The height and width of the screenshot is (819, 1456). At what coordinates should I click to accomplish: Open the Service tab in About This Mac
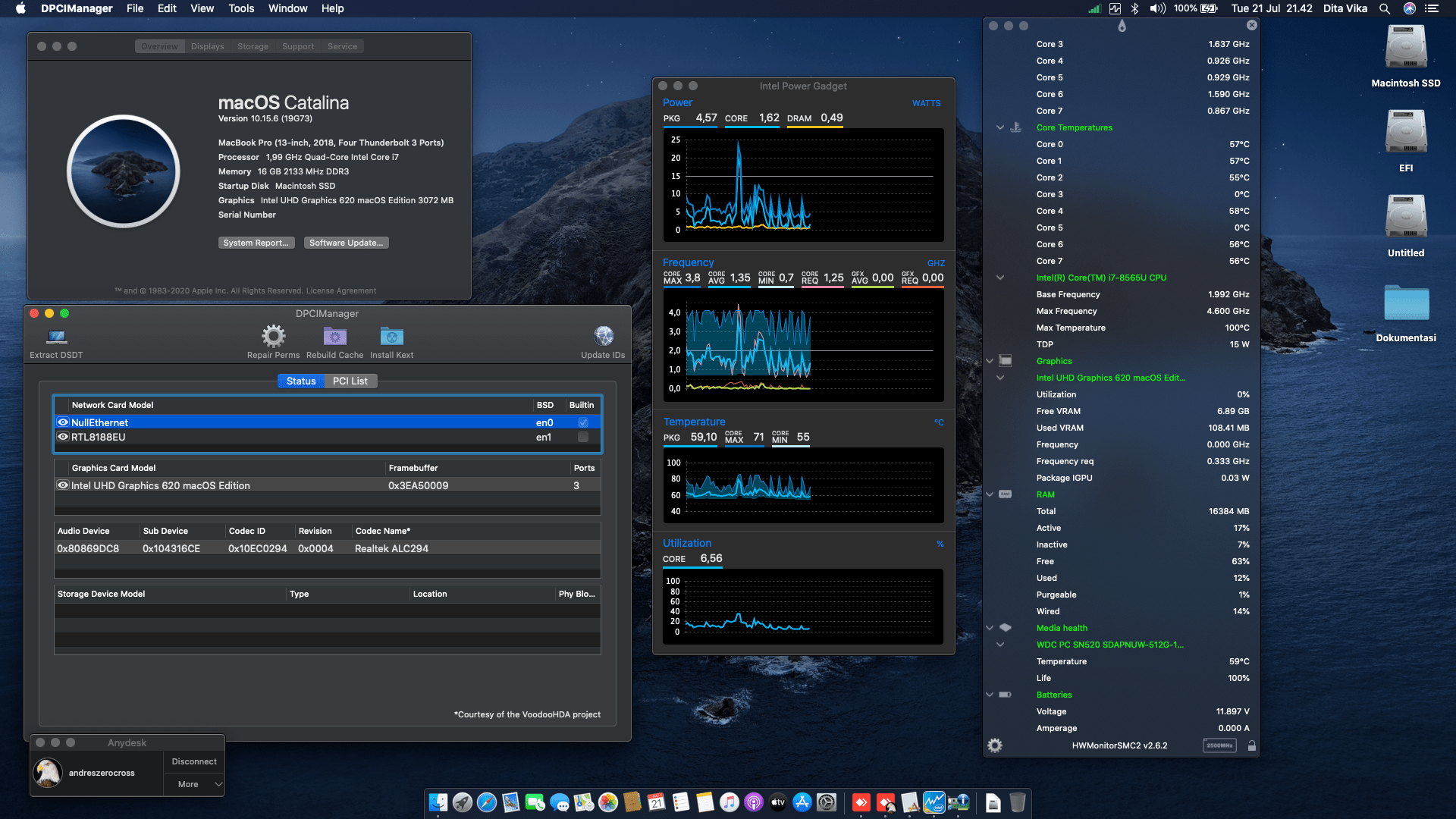[x=342, y=46]
